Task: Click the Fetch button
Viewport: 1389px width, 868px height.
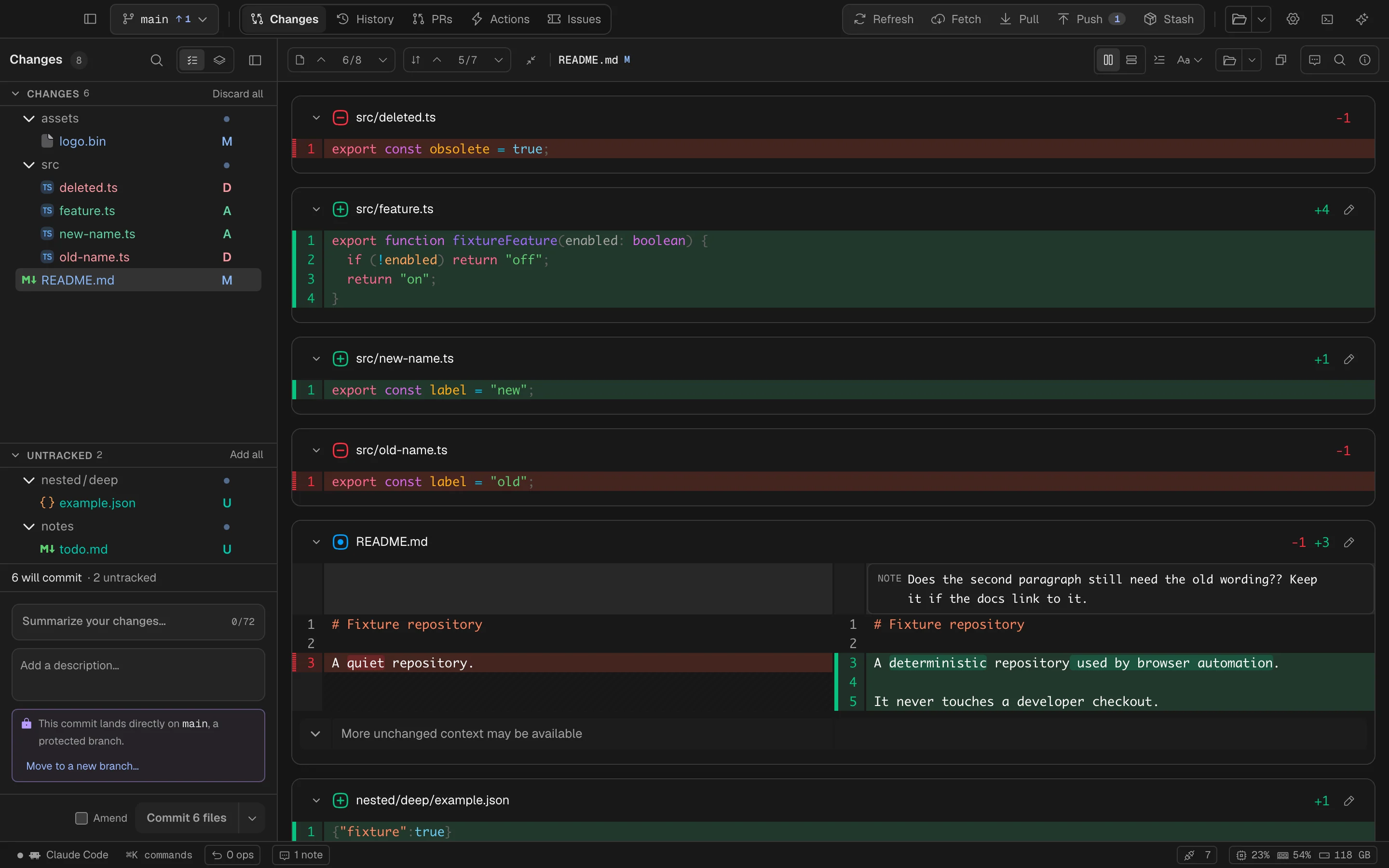Action: coord(956,19)
